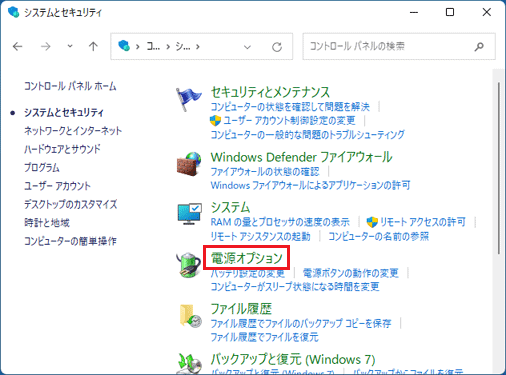The width and height of the screenshot is (506, 375).
Task: Open ネットワークとインターネット category
Action: click(73, 131)
